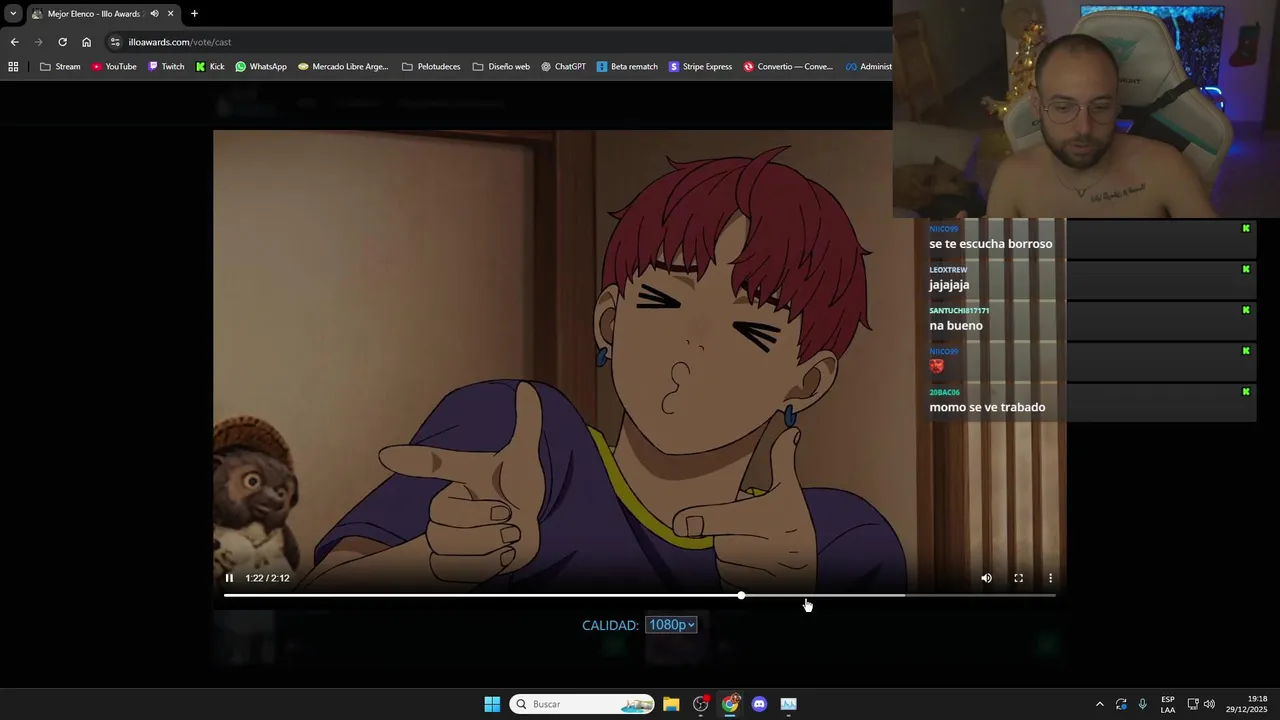Open a new browser tab
Viewport: 1280px width, 720px height.
[x=194, y=14]
